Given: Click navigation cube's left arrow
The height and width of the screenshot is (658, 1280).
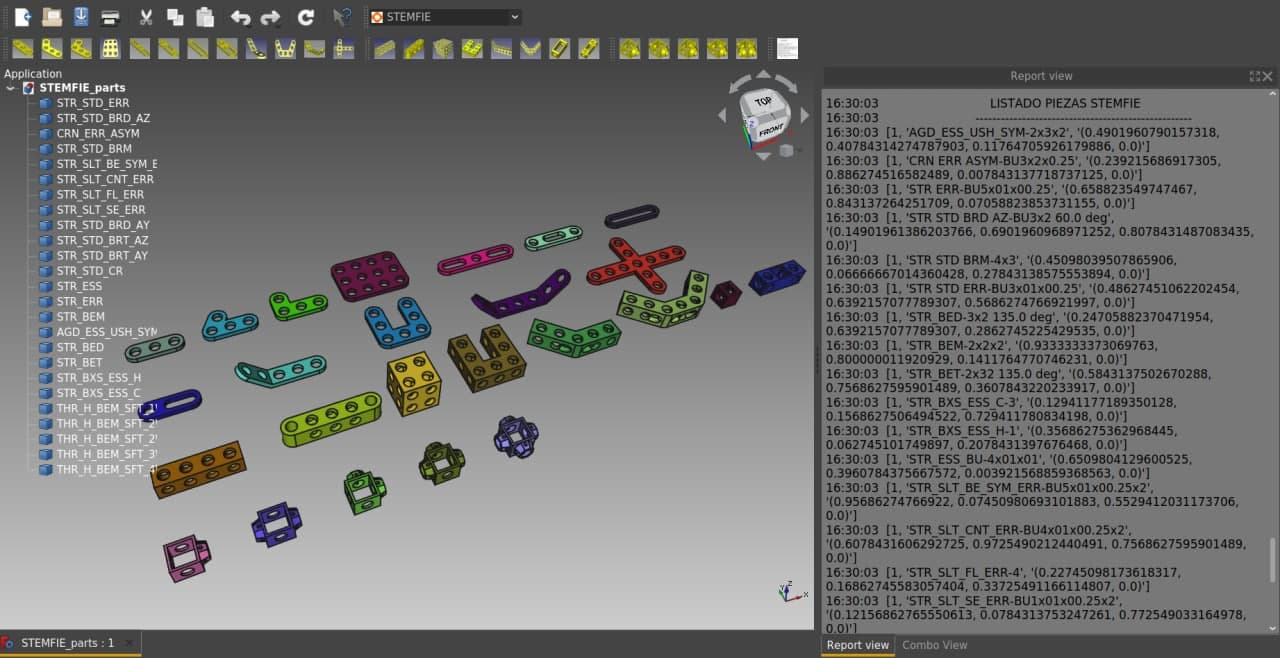Looking at the screenshot, I should pyautogui.click(x=722, y=116).
